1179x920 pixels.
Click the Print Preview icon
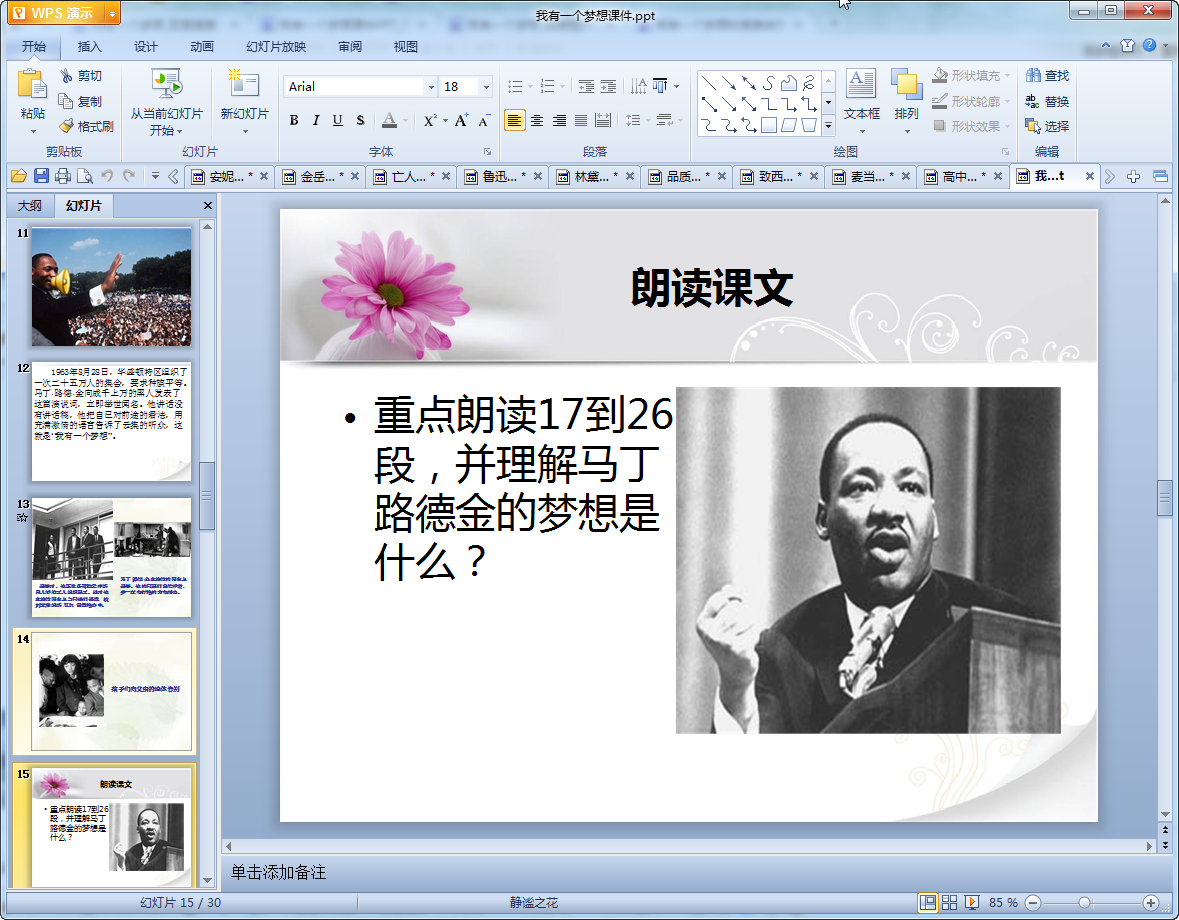tap(85, 176)
